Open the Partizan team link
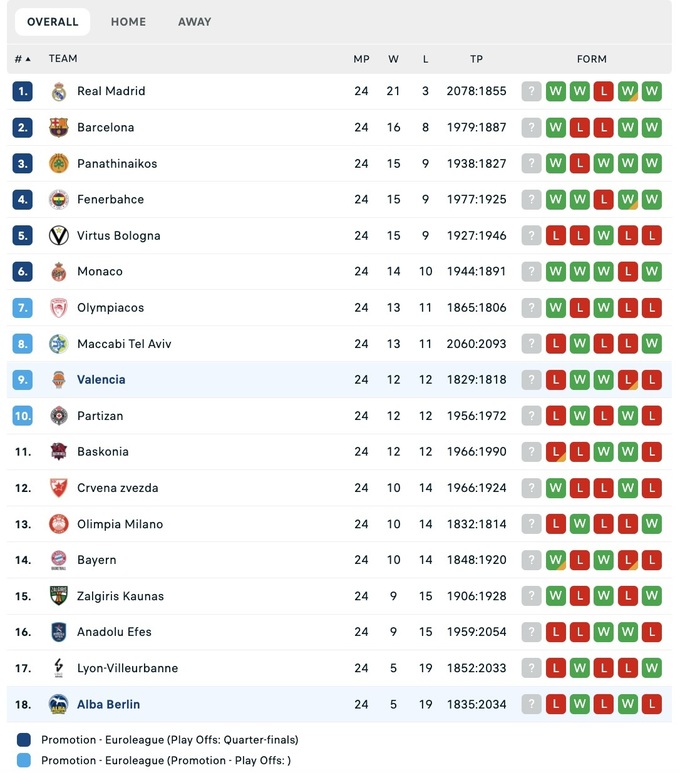 tap(100, 416)
